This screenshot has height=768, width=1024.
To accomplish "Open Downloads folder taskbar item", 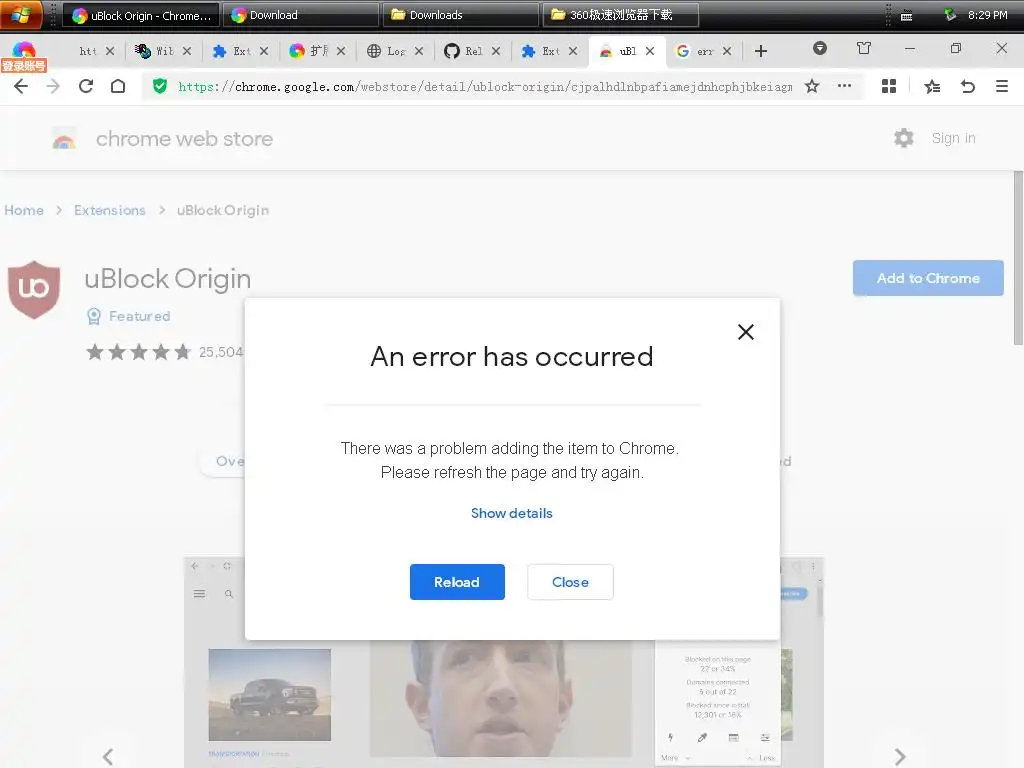I will tap(461, 15).
